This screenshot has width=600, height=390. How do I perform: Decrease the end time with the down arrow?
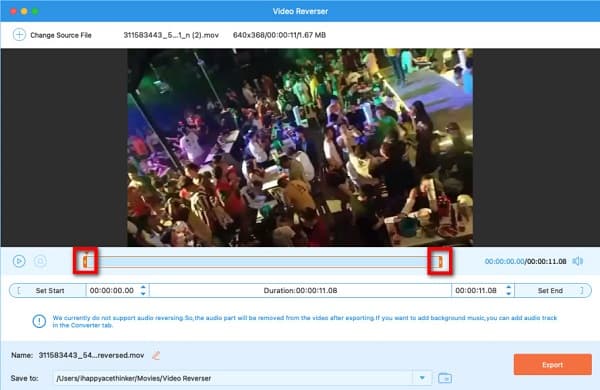[x=509, y=294]
